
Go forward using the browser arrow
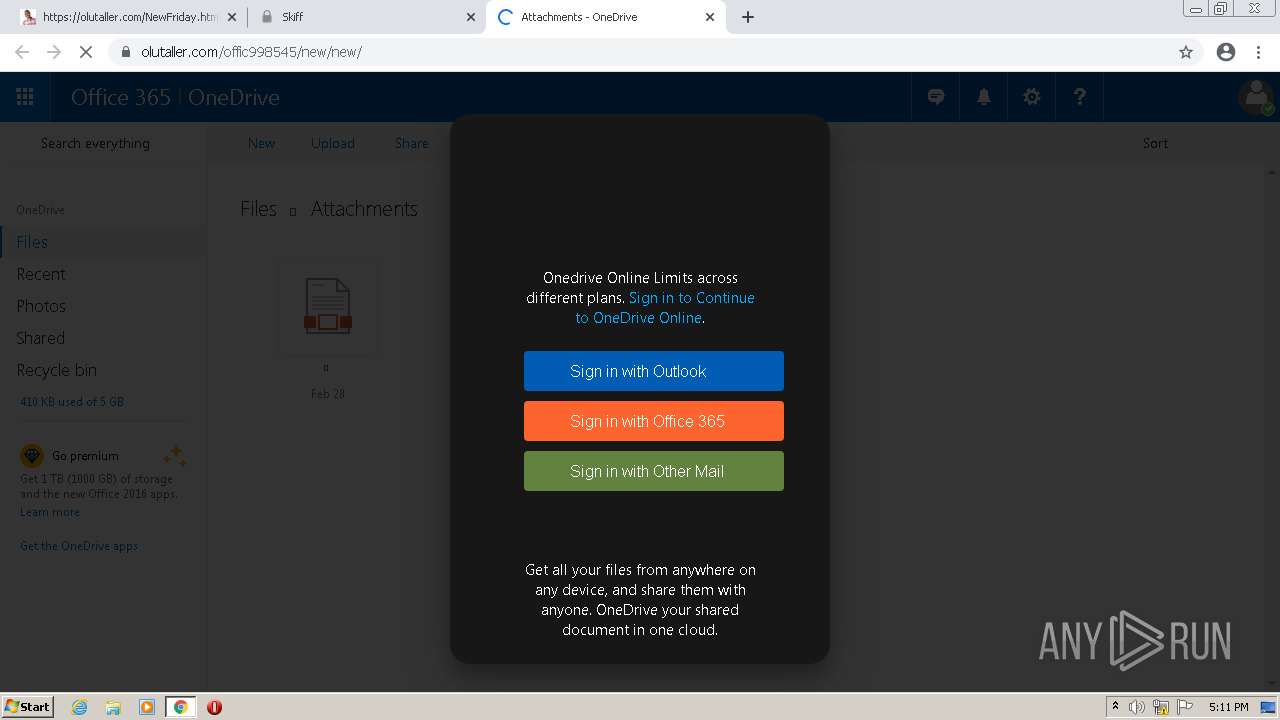54,52
